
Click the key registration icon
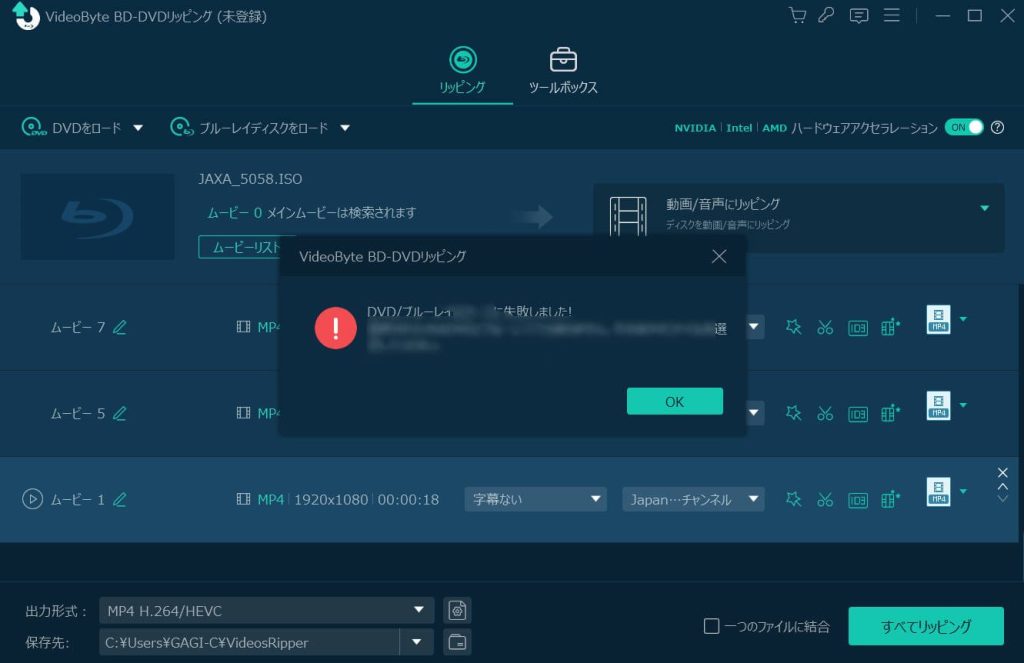(826, 15)
